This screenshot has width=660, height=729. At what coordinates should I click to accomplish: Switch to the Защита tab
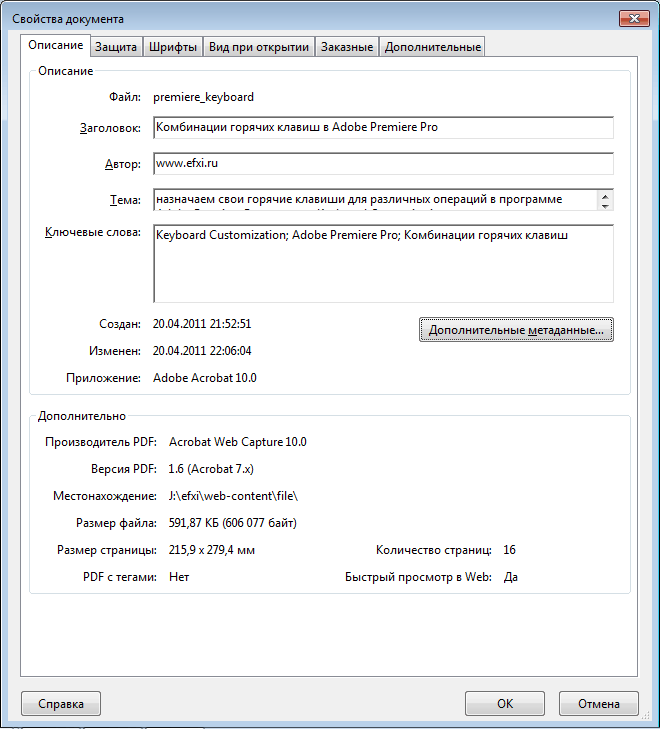[x=116, y=47]
